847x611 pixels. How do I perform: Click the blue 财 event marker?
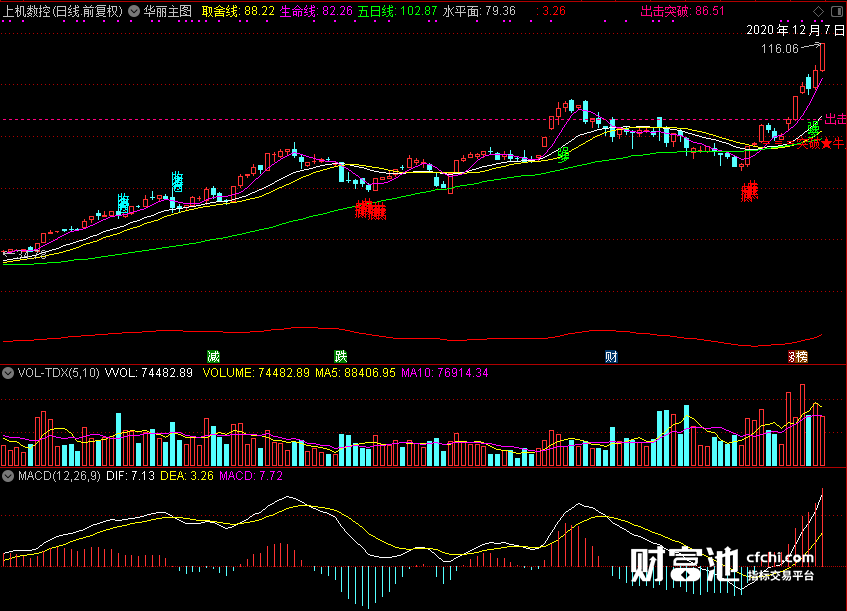tap(611, 357)
